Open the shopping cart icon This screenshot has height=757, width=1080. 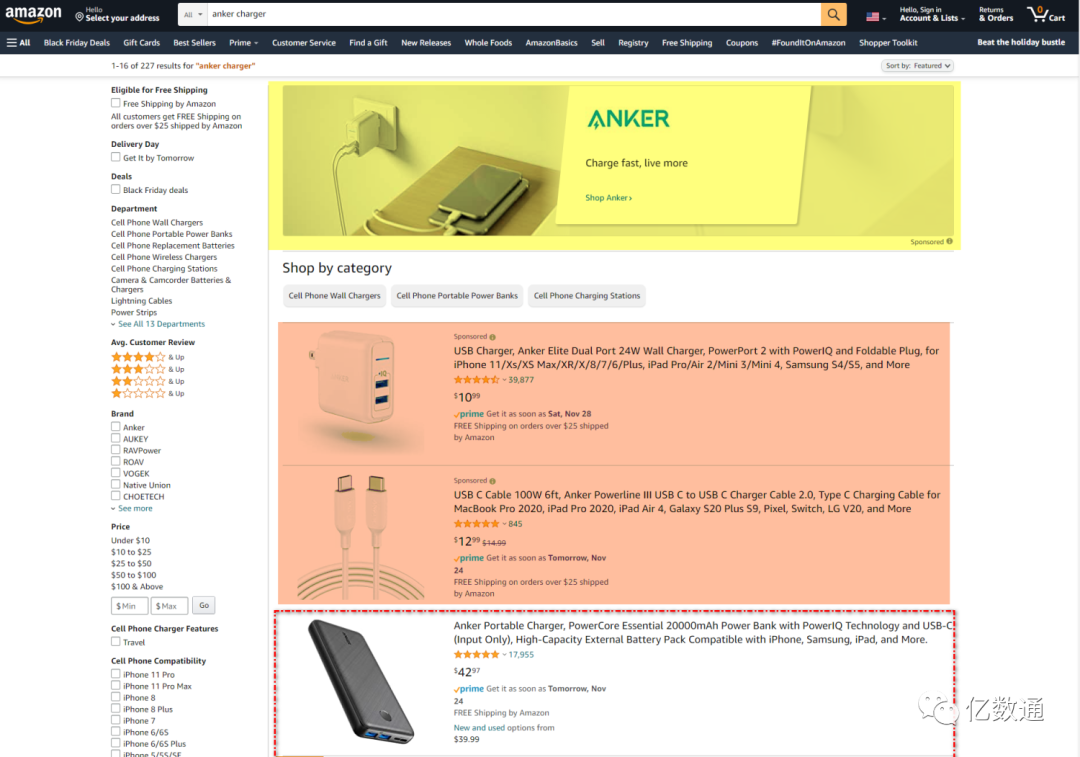tap(1046, 14)
